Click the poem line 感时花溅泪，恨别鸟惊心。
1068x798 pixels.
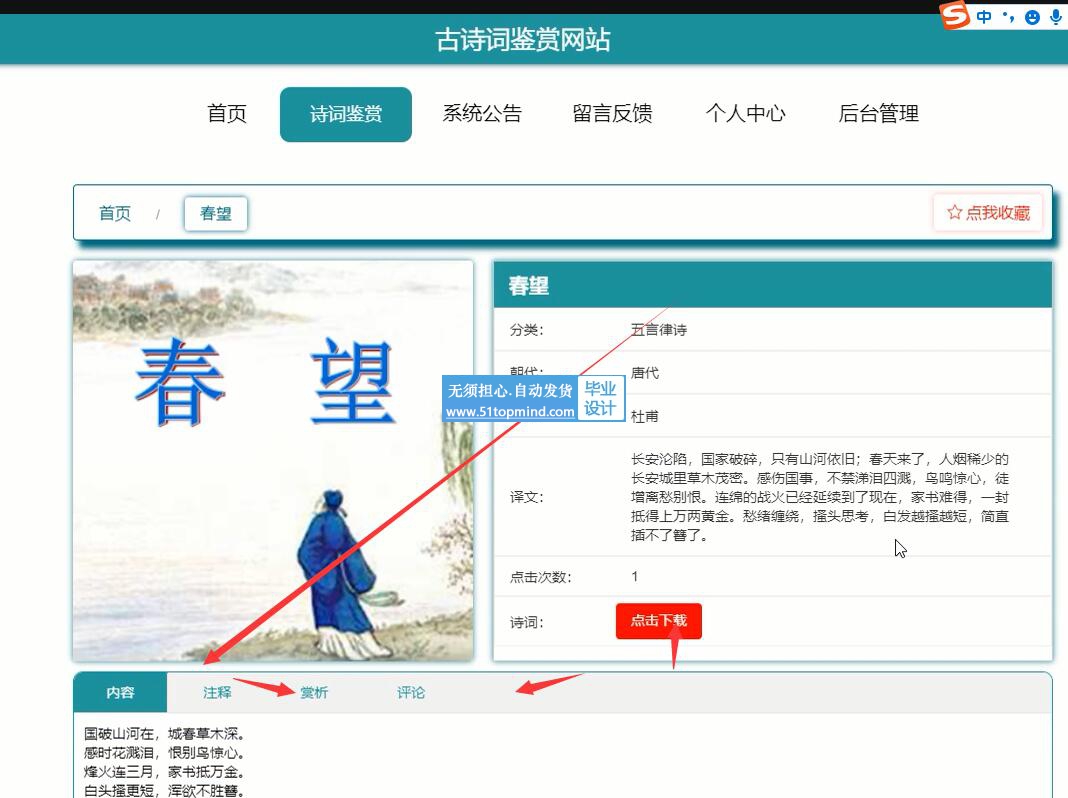[x=164, y=753]
